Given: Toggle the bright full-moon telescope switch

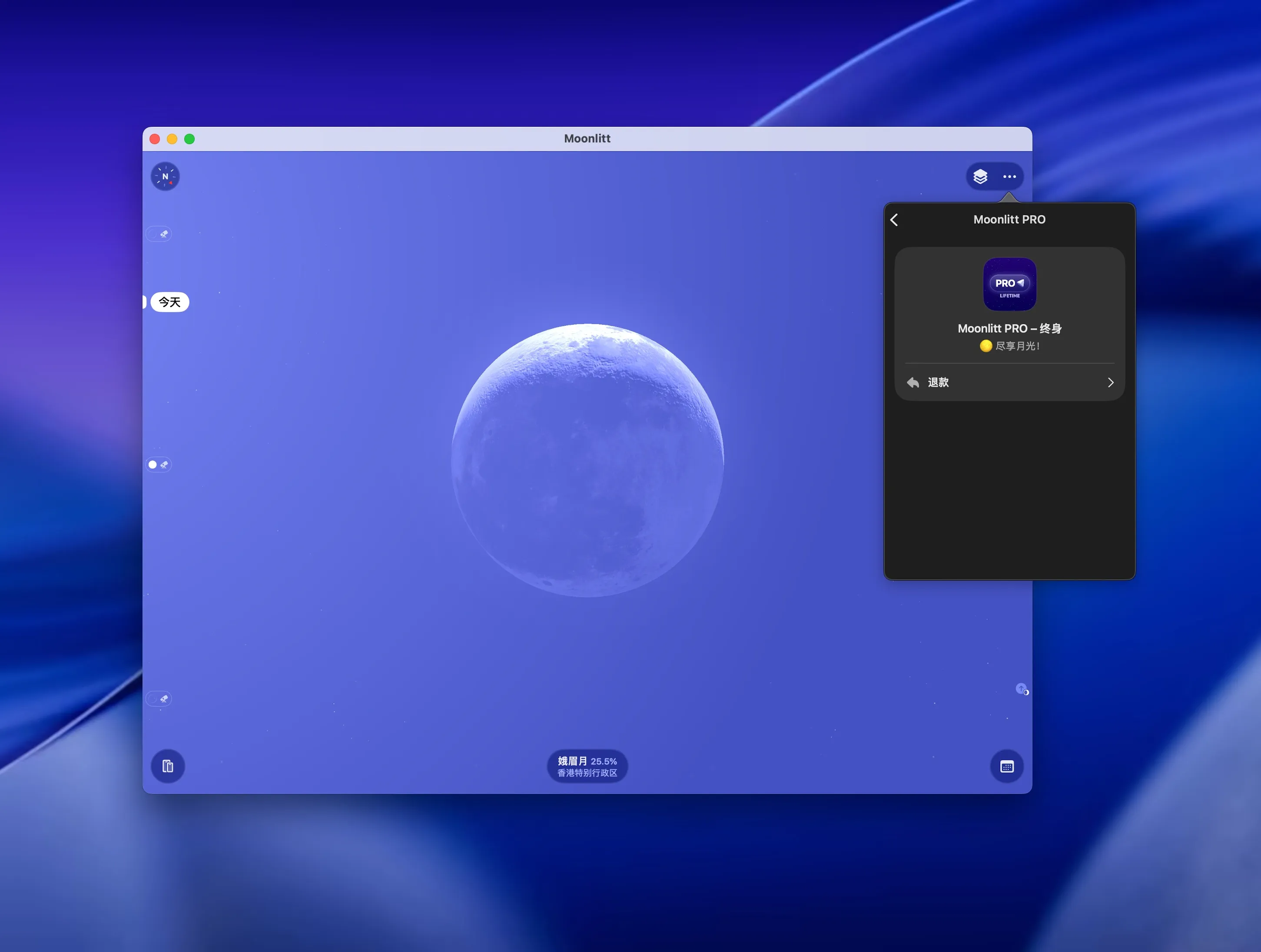Looking at the screenshot, I should [159, 465].
